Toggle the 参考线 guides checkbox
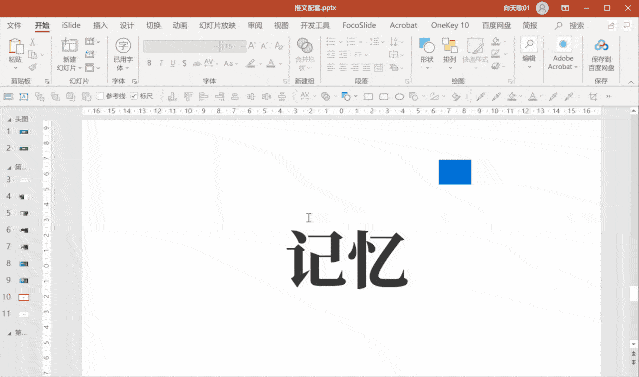Viewport: 639px width, 377px height. (100, 96)
